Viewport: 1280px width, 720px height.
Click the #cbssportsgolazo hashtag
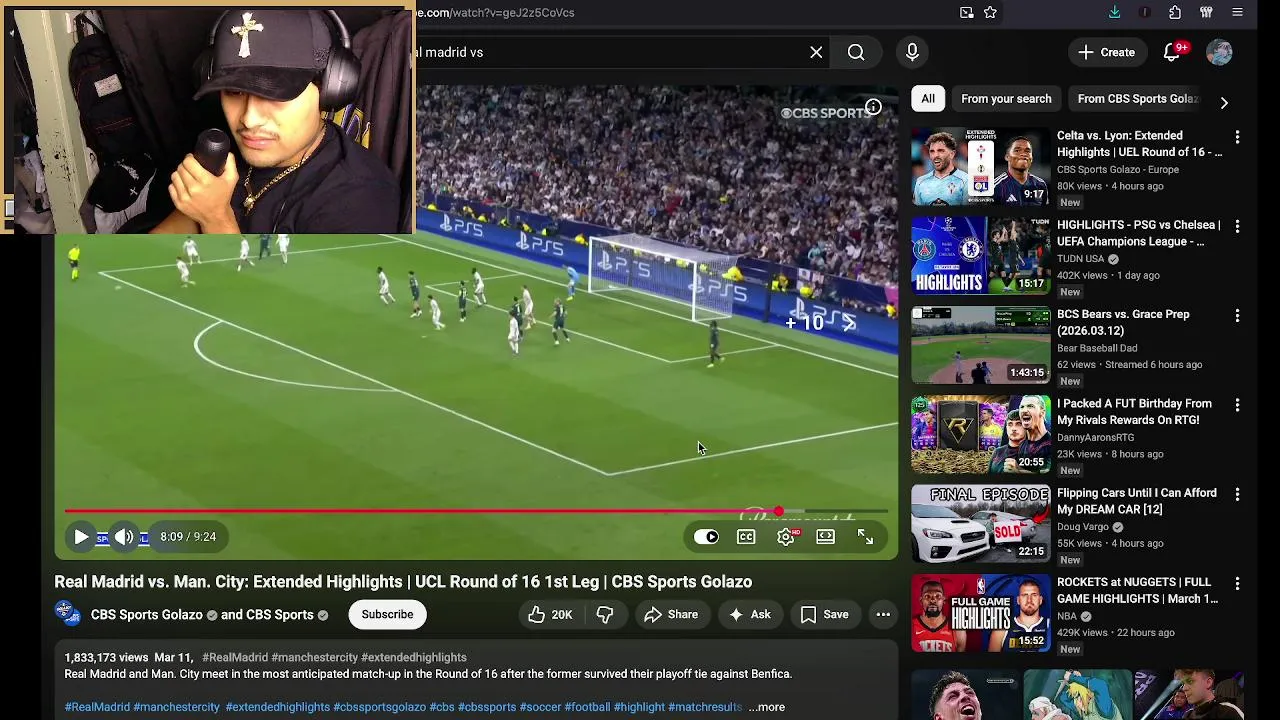pos(379,707)
